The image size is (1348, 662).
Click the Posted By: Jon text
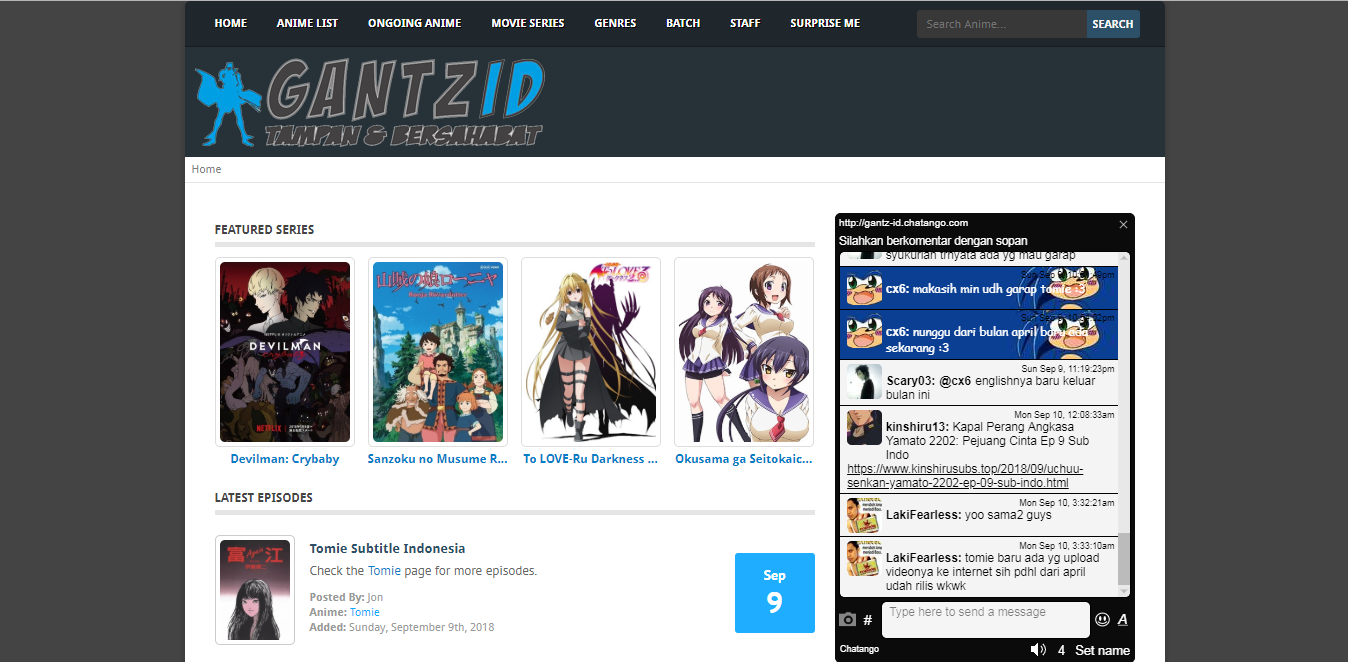pos(346,597)
